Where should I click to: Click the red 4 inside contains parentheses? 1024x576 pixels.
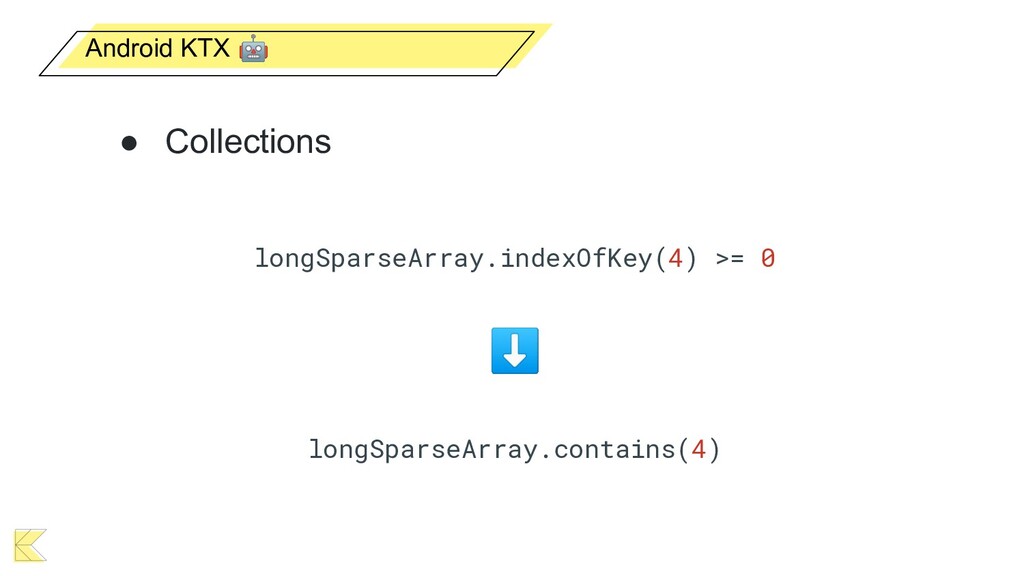click(x=699, y=449)
